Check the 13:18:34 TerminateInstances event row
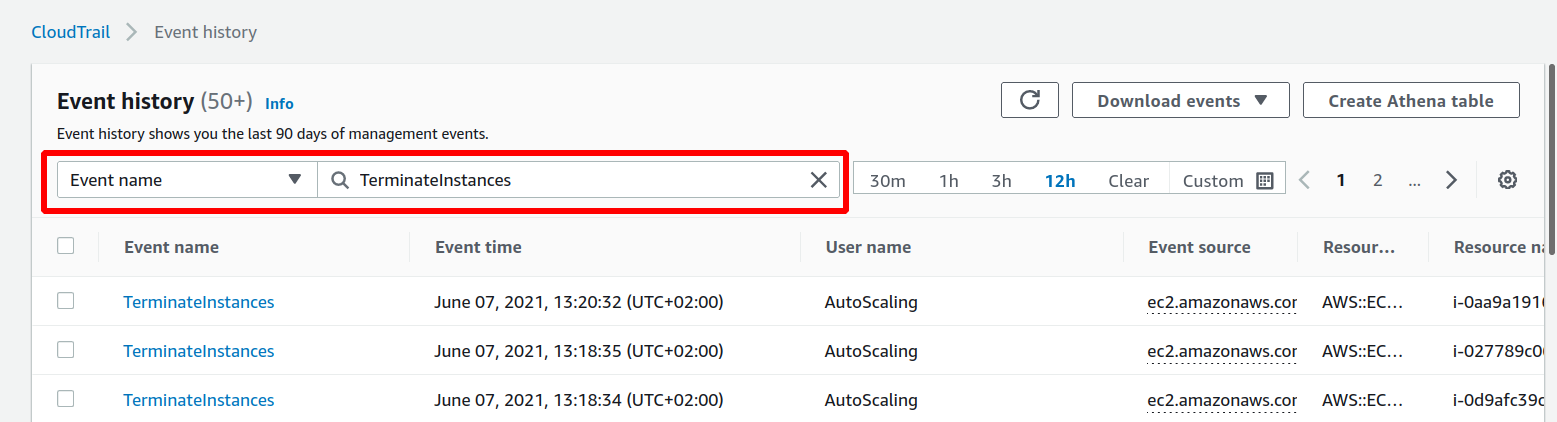Image resolution: width=1557 pixels, height=422 pixels. 66,399
